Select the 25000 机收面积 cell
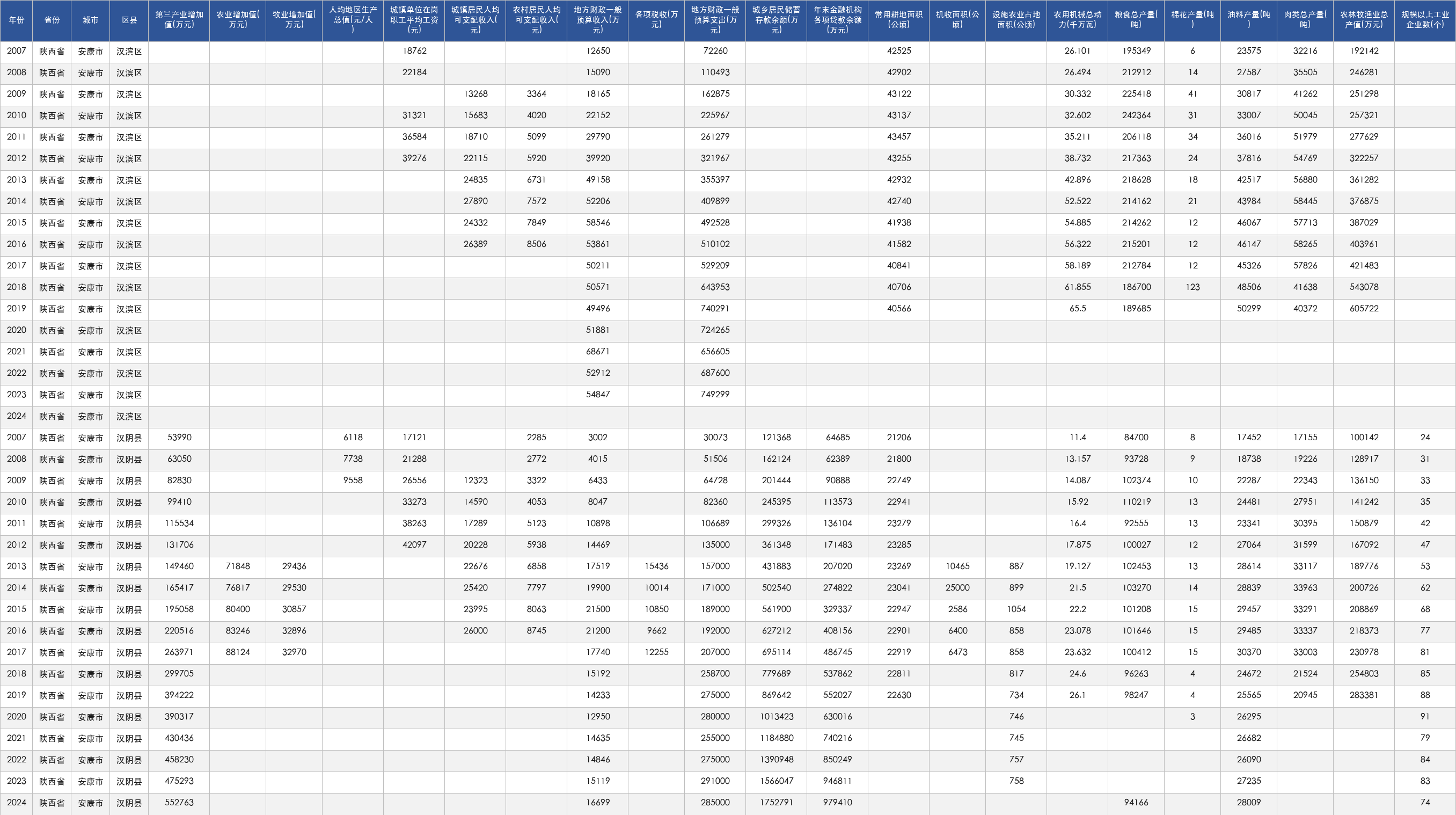This screenshot has width=1456, height=815. coord(957,588)
